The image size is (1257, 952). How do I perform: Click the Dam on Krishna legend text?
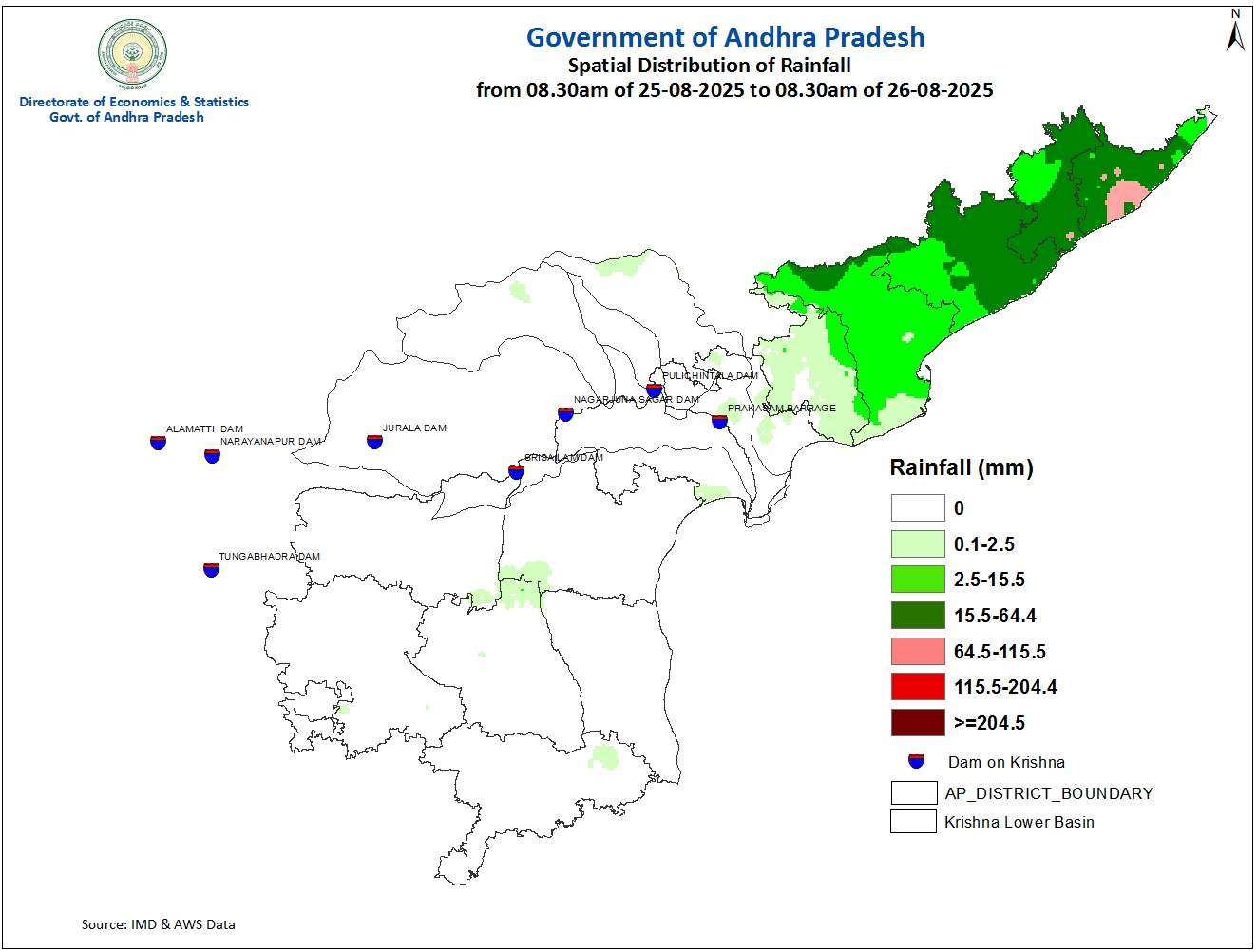click(x=1006, y=762)
